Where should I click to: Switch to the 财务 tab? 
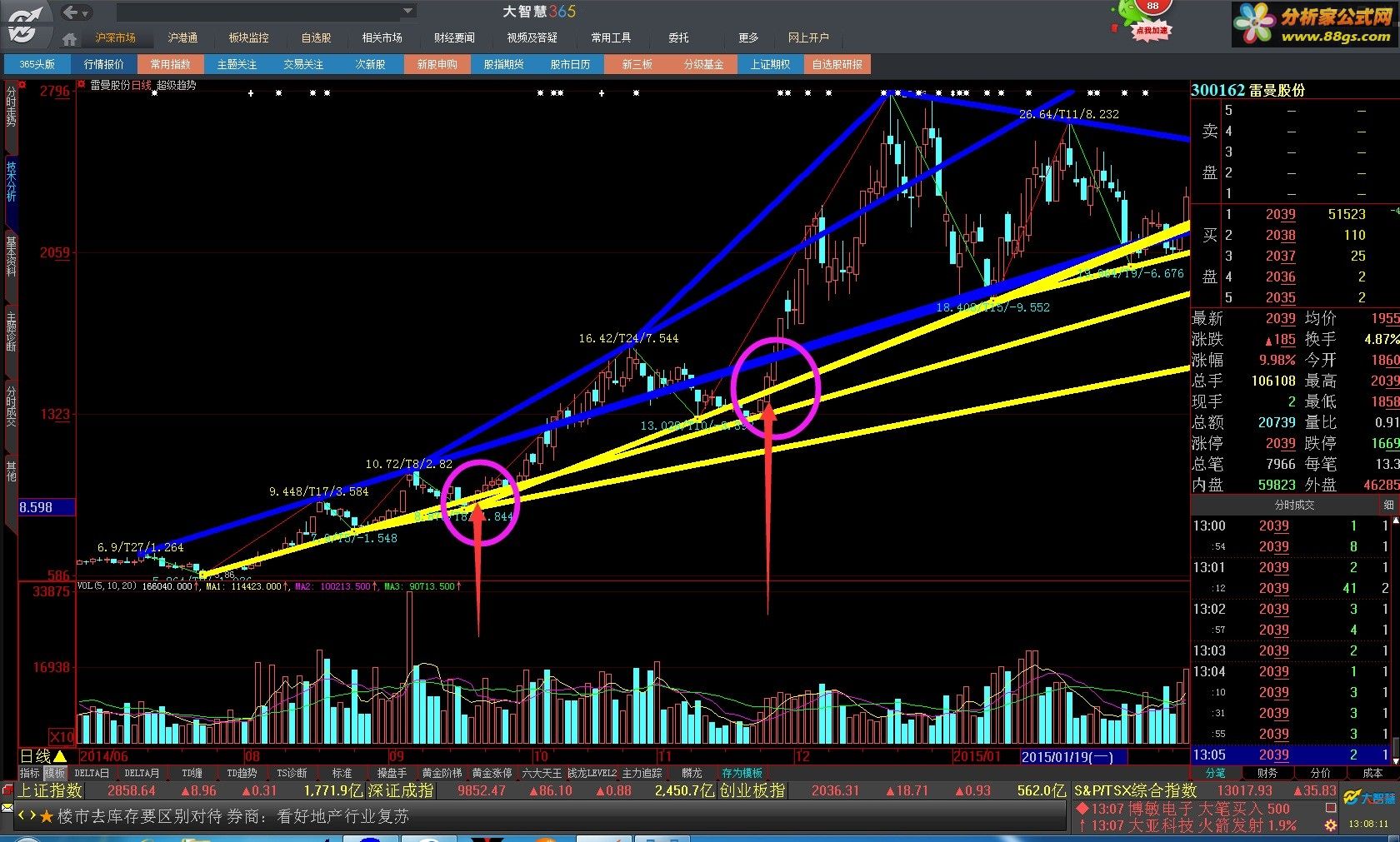pyautogui.click(x=1267, y=773)
